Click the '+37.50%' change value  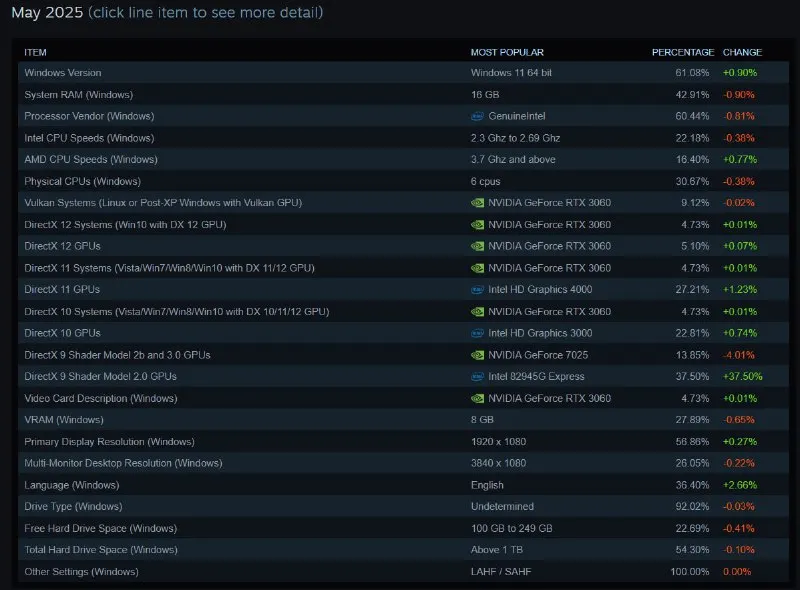[742, 376]
